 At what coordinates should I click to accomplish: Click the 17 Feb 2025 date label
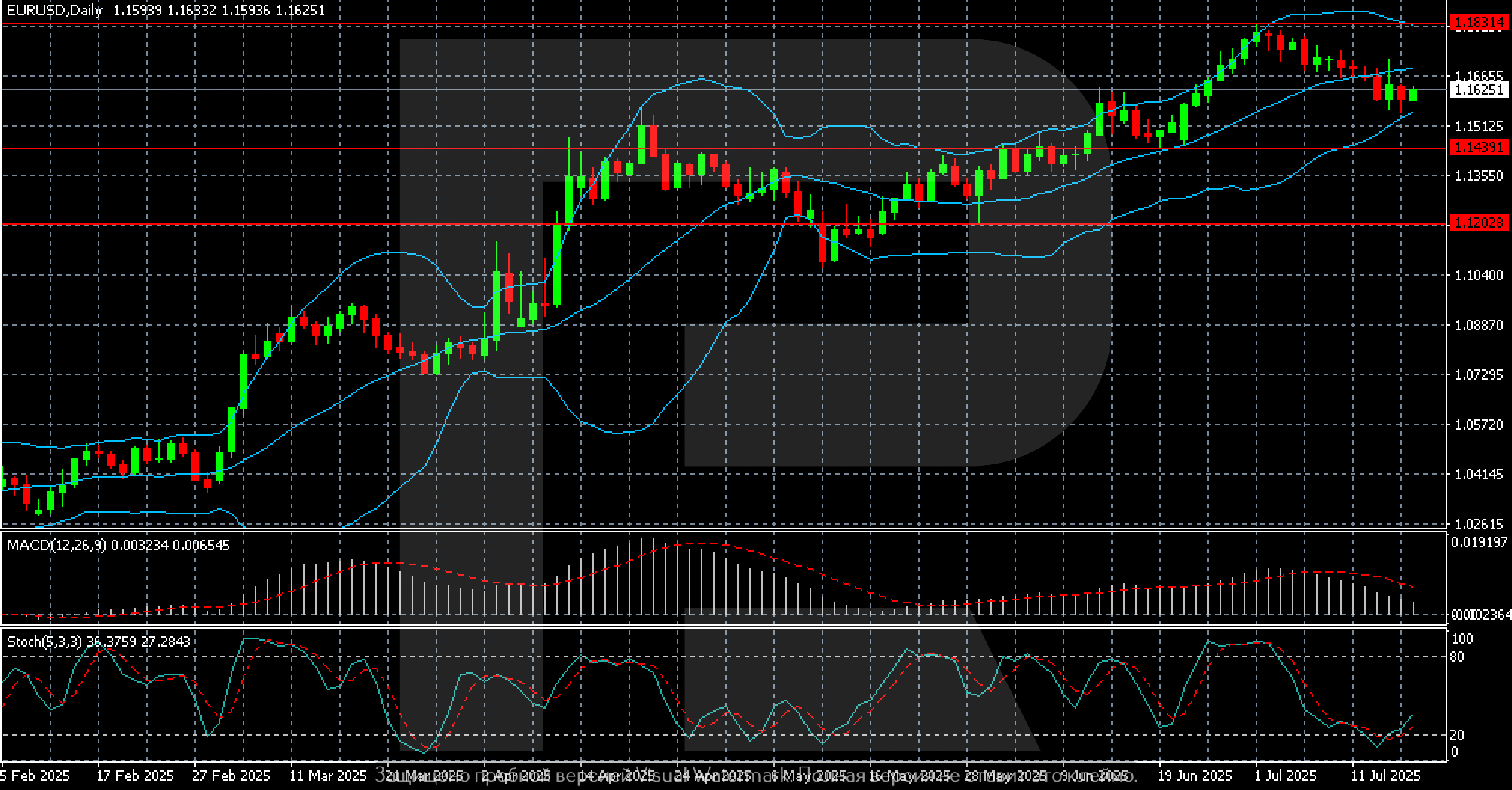[136, 776]
